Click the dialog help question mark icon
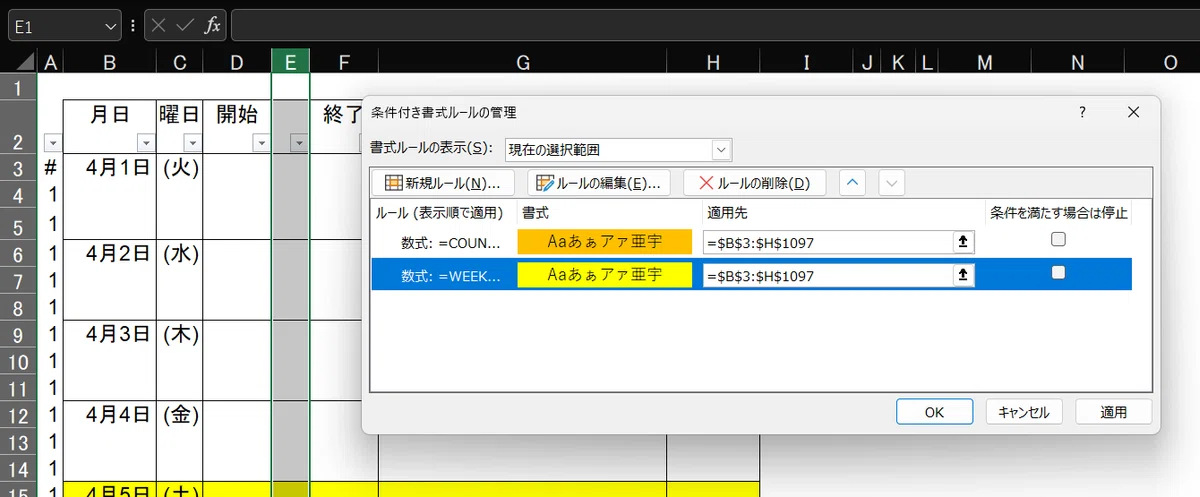 [1082, 112]
